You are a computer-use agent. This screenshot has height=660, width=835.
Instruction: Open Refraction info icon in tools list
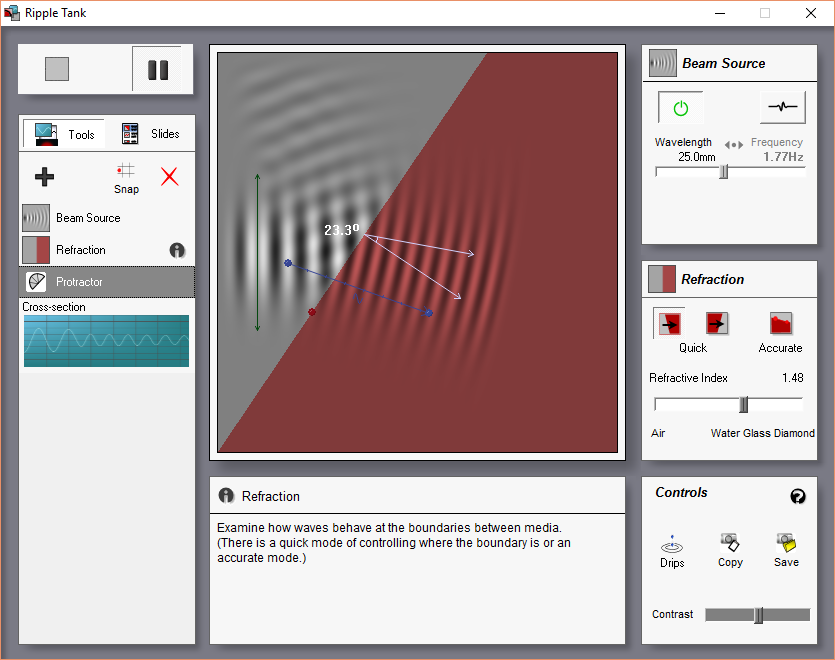coord(177,250)
